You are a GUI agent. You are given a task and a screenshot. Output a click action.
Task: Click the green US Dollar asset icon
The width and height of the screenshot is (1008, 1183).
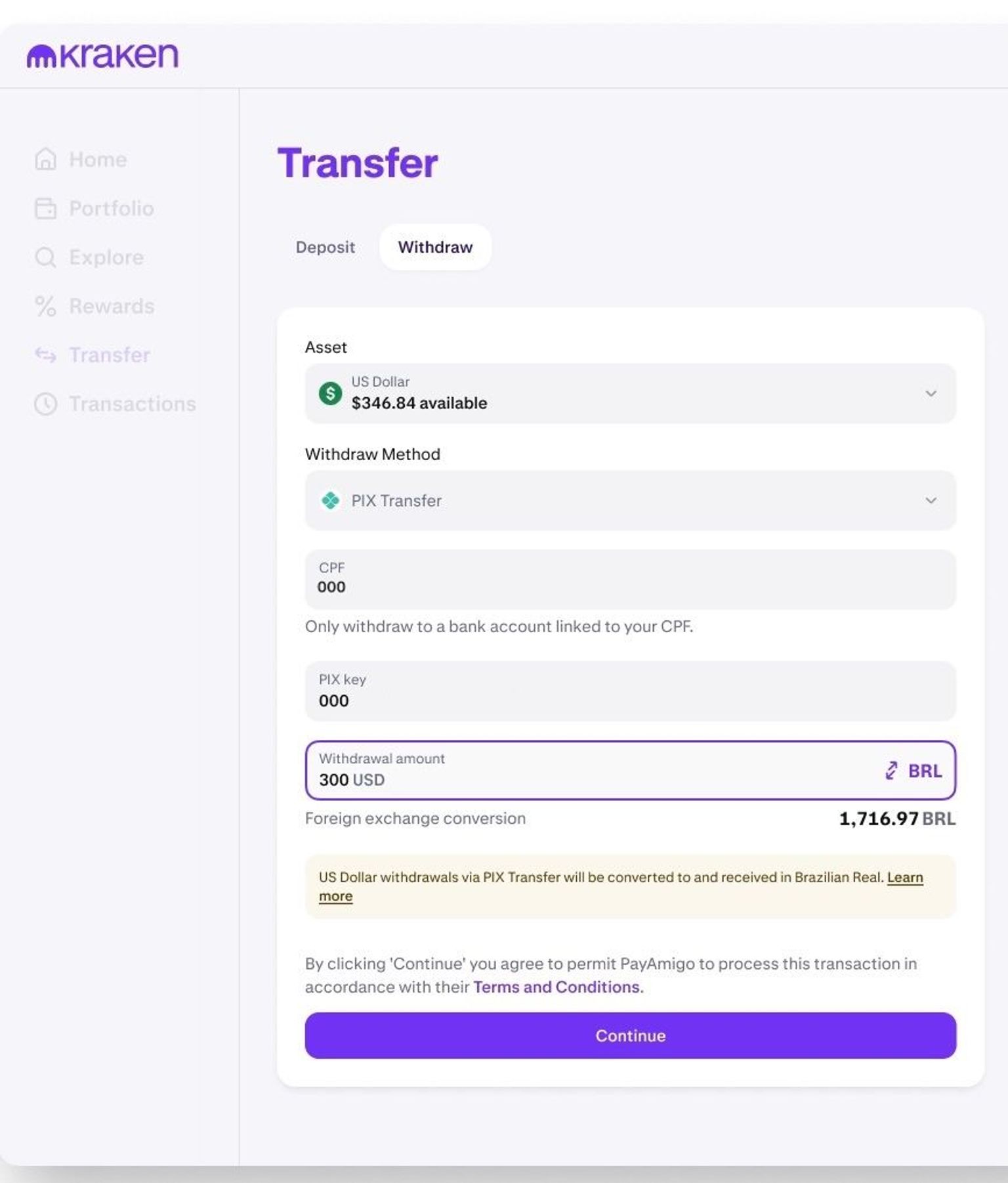click(331, 393)
